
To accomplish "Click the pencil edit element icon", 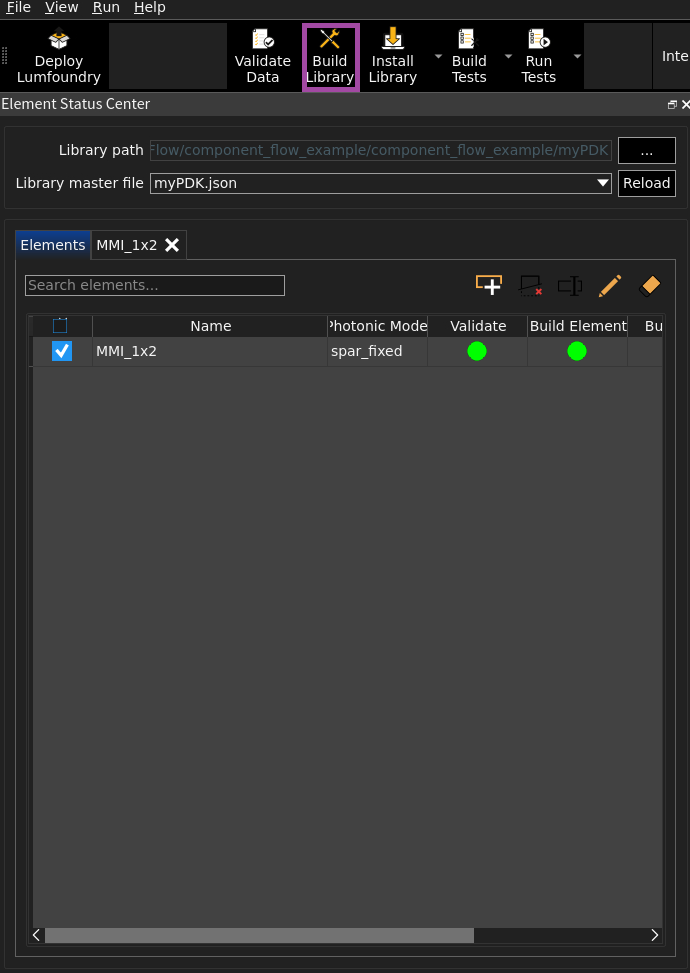I will (x=610, y=285).
